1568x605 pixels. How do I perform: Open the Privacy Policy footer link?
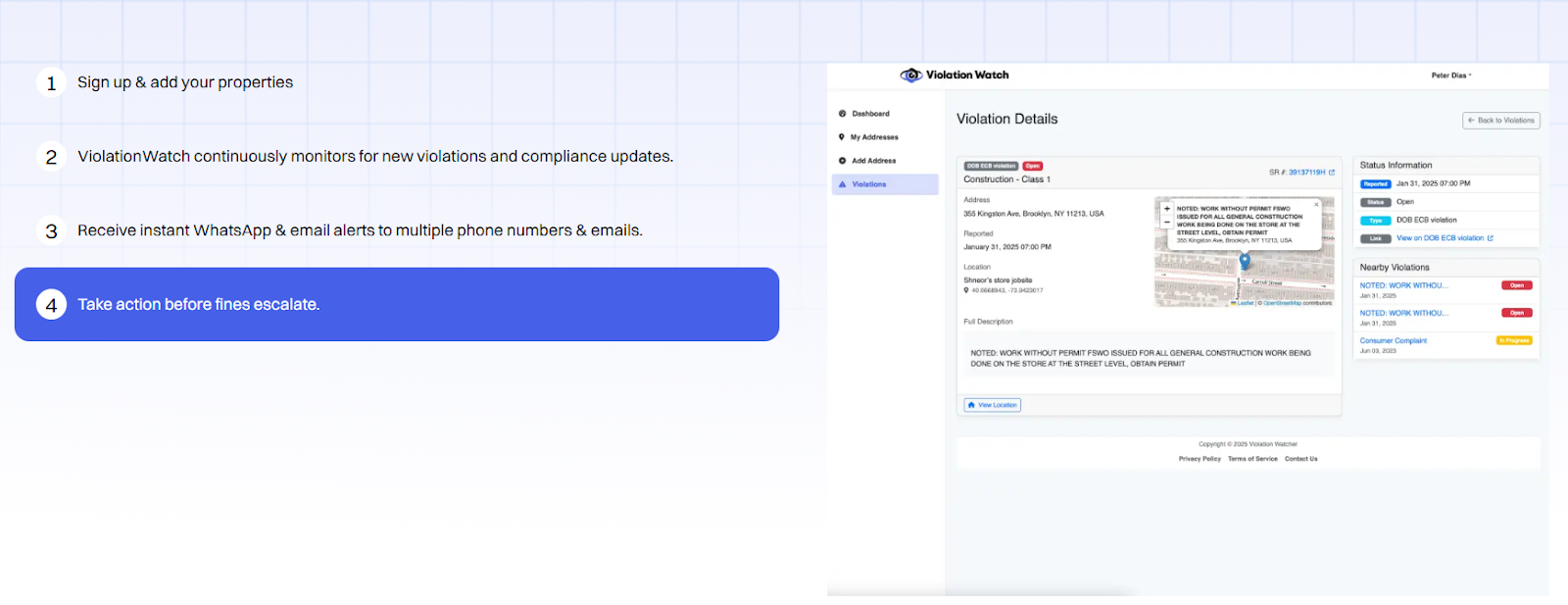pyautogui.click(x=1200, y=459)
